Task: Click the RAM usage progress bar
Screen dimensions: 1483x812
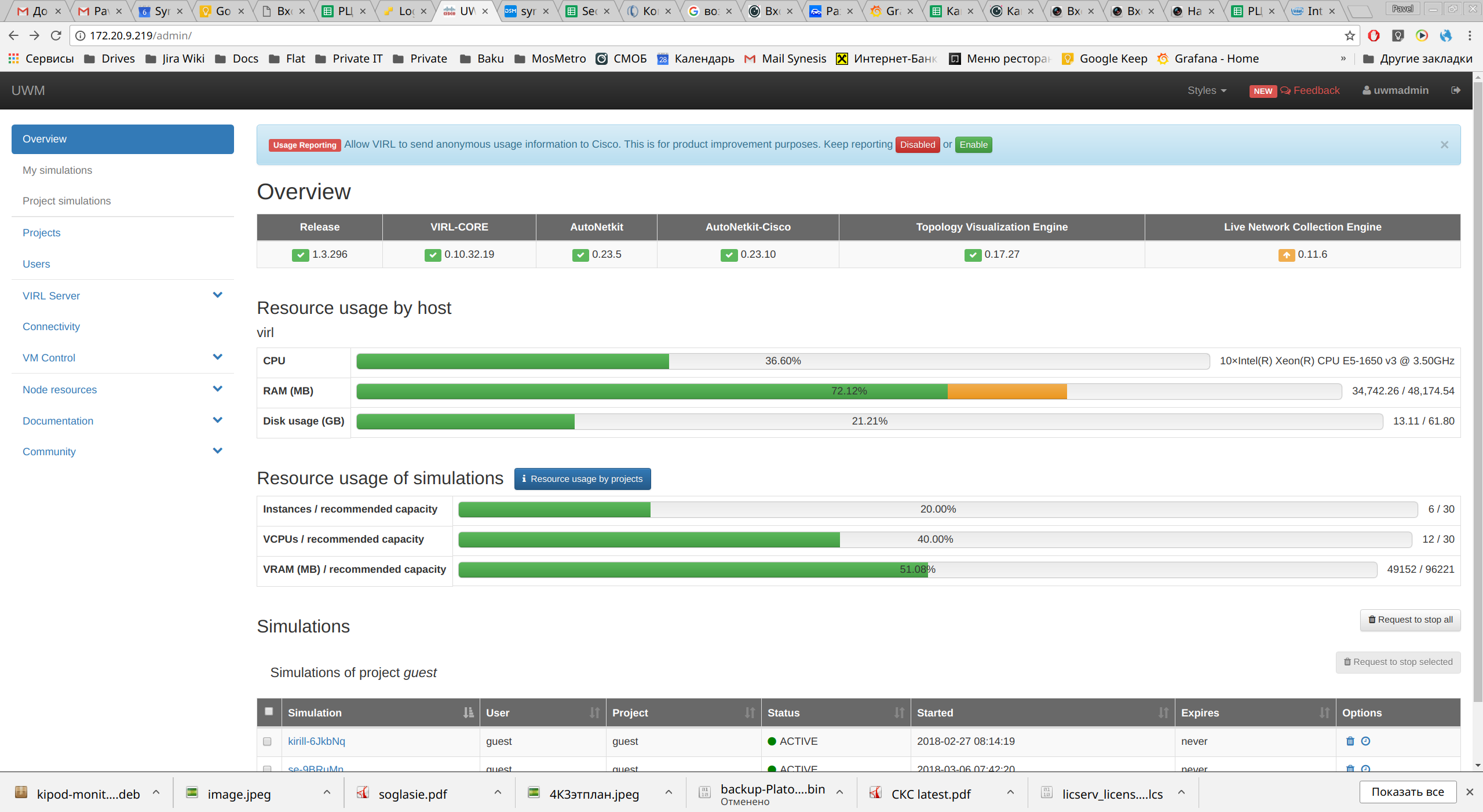Action: pos(849,391)
